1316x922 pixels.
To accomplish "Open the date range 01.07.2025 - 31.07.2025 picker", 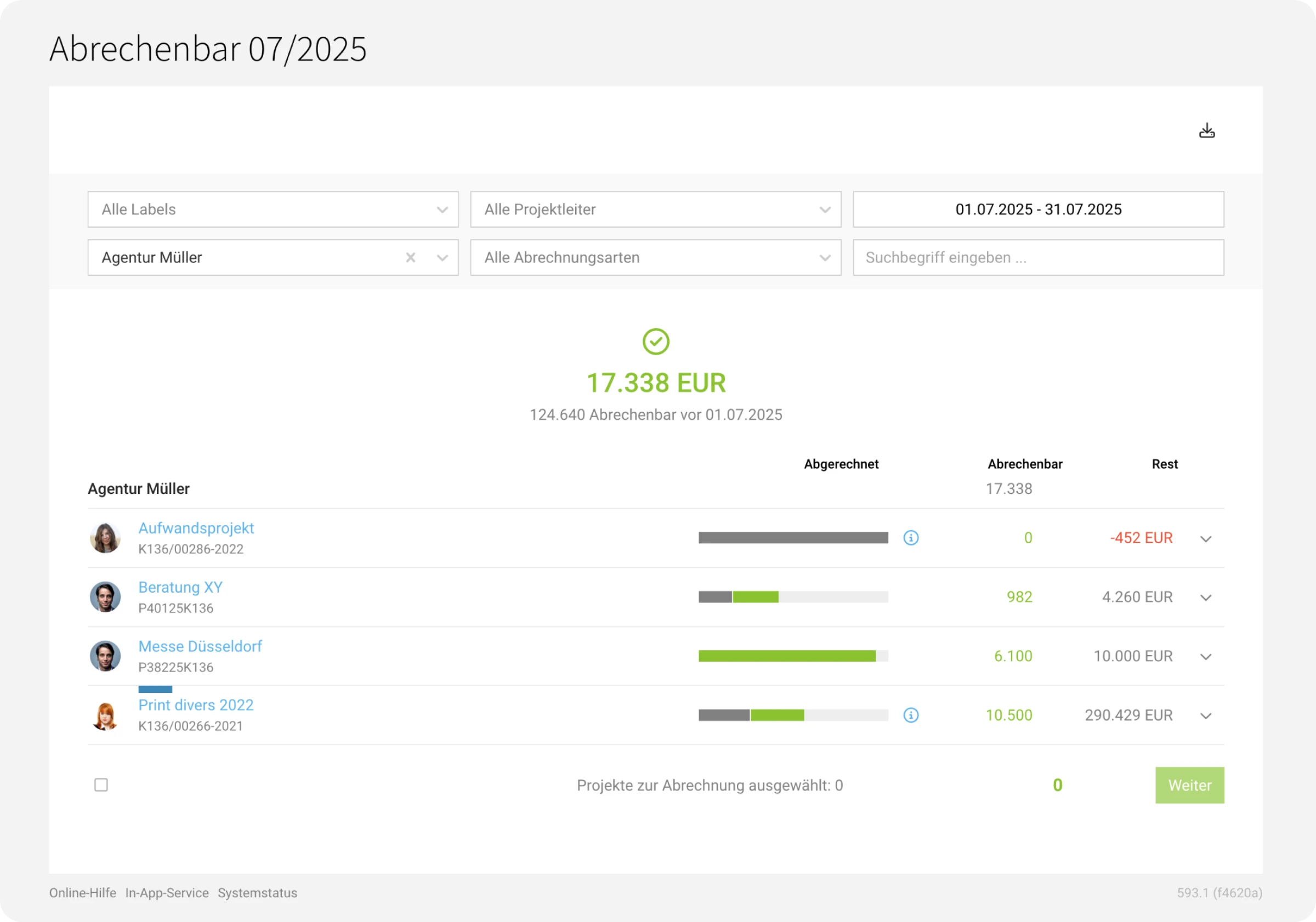I will [x=1038, y=209].
